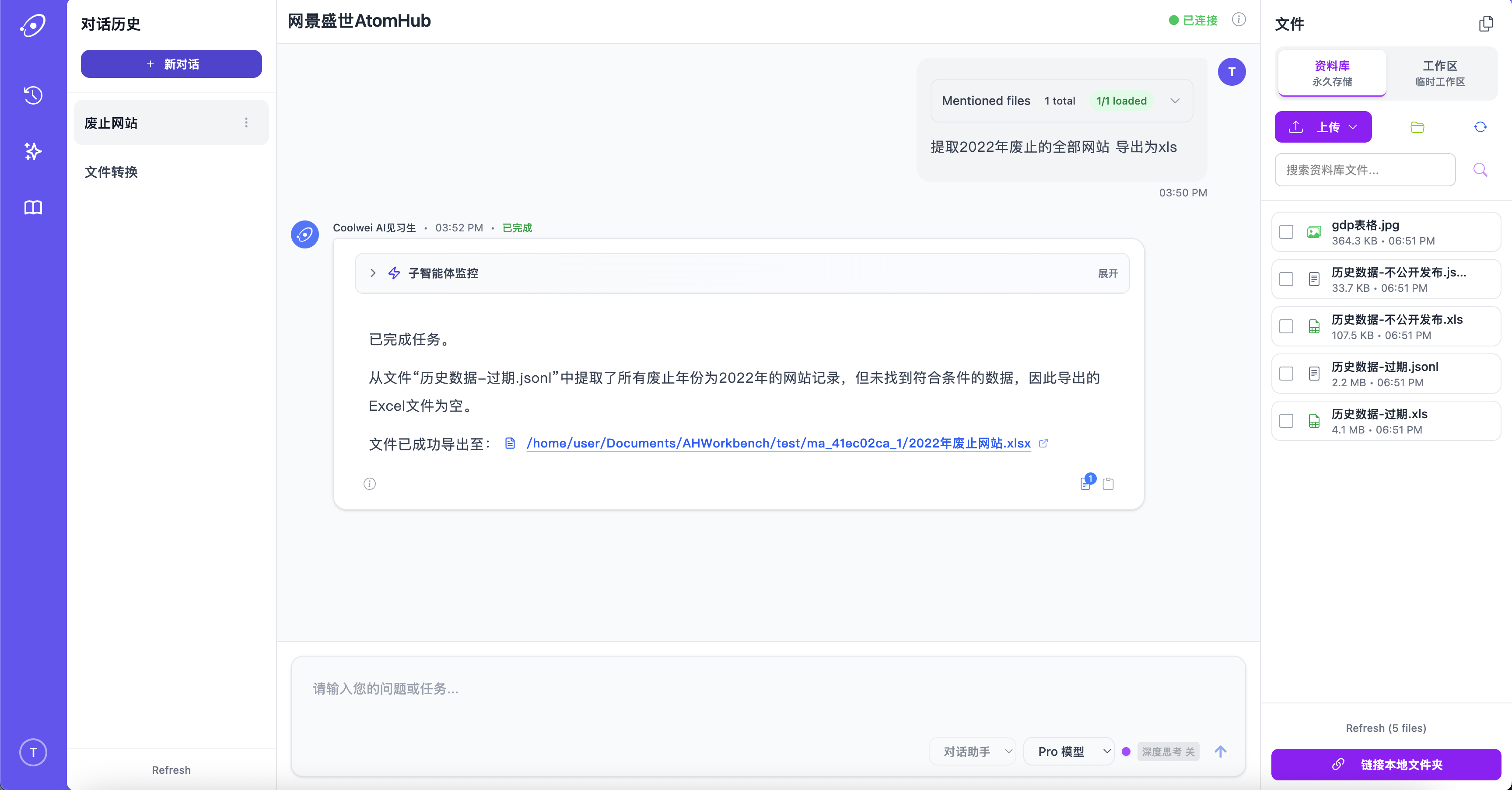The image size is (1512, 790).
Task: Click the document icon before xlsx path
Action: tap(510, 443)
